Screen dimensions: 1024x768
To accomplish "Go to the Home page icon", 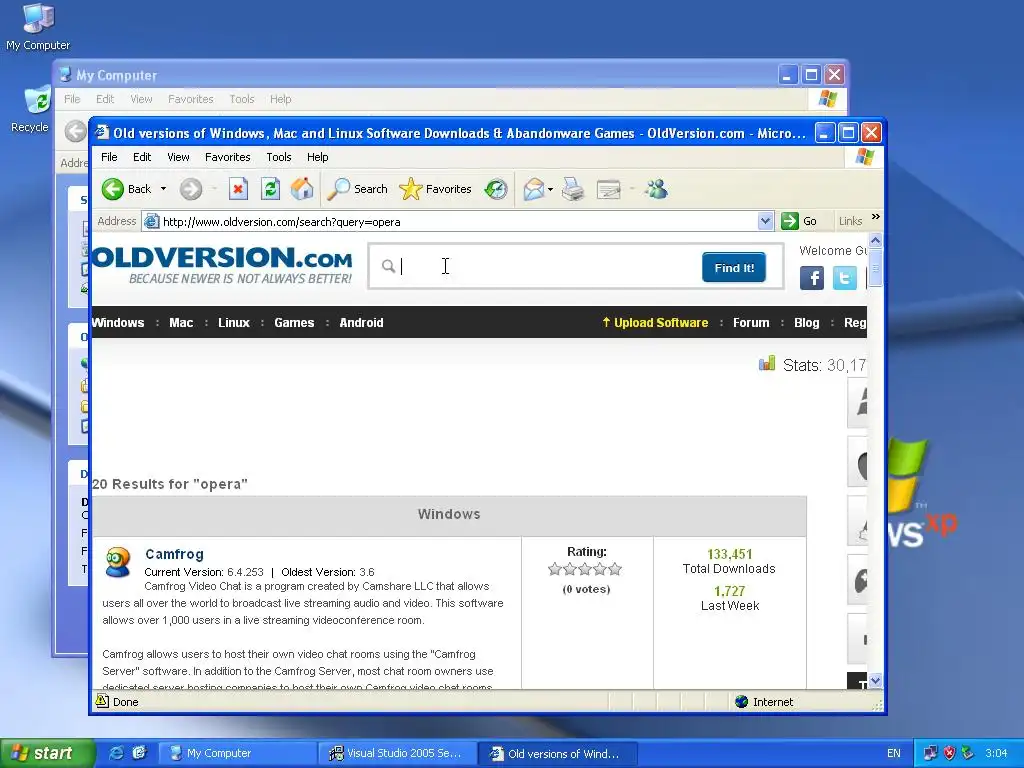I will tap(302, 189).
